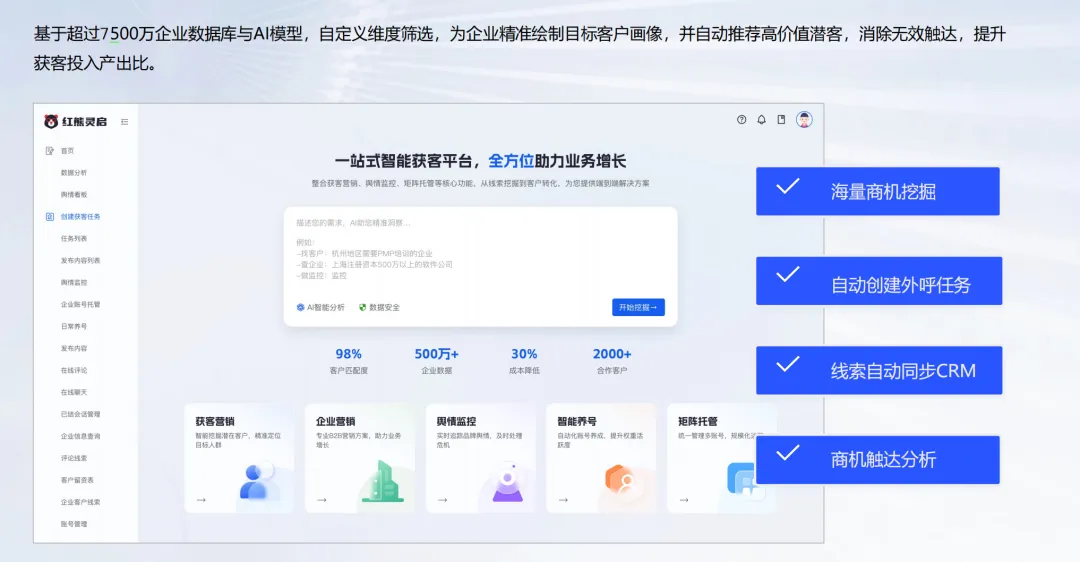
Task: Go to 舆情监控 sidebar item
Action: [x=74, y=282]
